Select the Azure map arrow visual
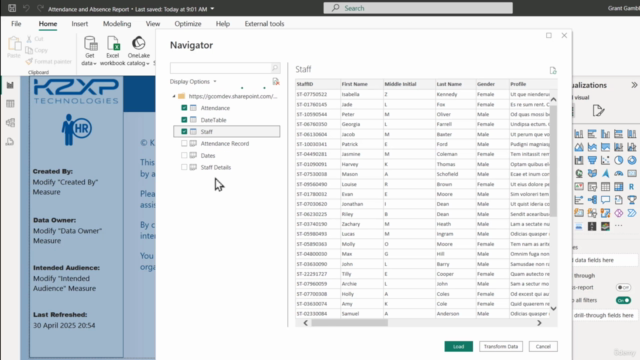This screenshot has width=640, height=360. (605, 173)
